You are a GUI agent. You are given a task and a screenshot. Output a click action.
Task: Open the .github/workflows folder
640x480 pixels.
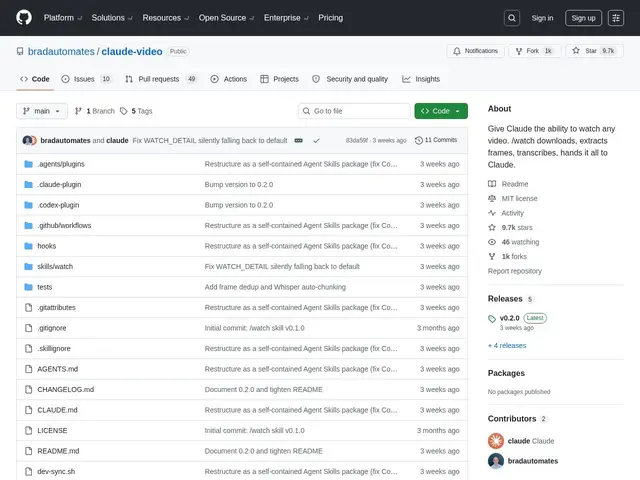coord(64,225)
